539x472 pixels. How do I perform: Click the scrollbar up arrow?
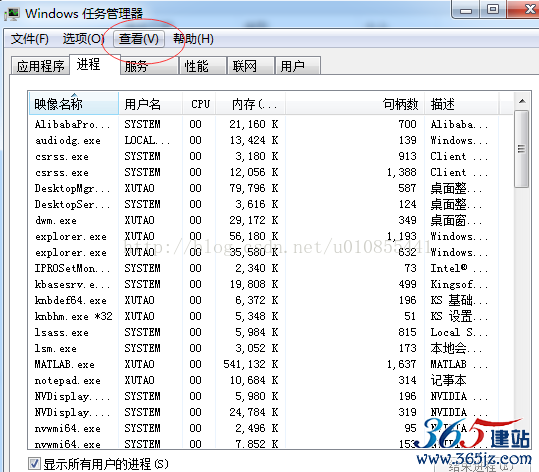tap(522, 101)
